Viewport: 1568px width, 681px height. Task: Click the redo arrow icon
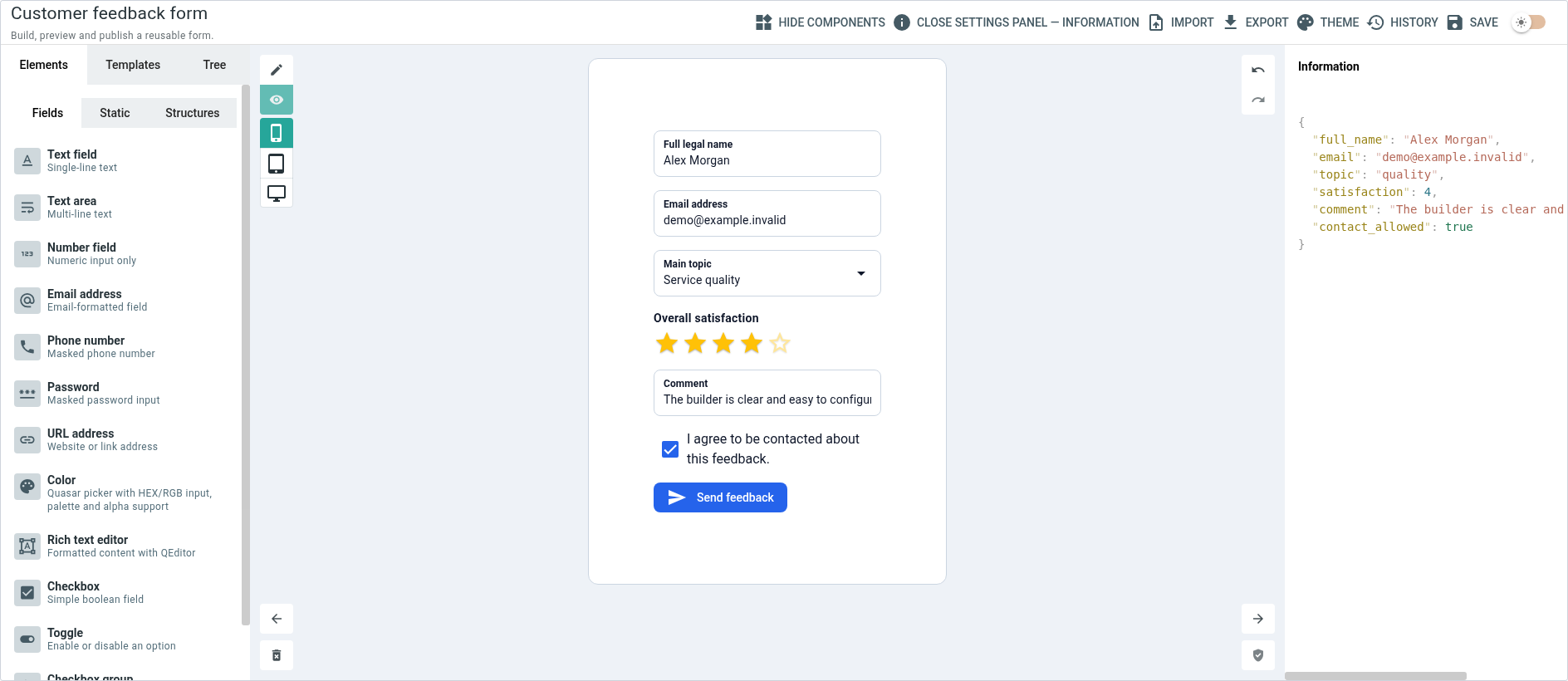[1258, 100]
